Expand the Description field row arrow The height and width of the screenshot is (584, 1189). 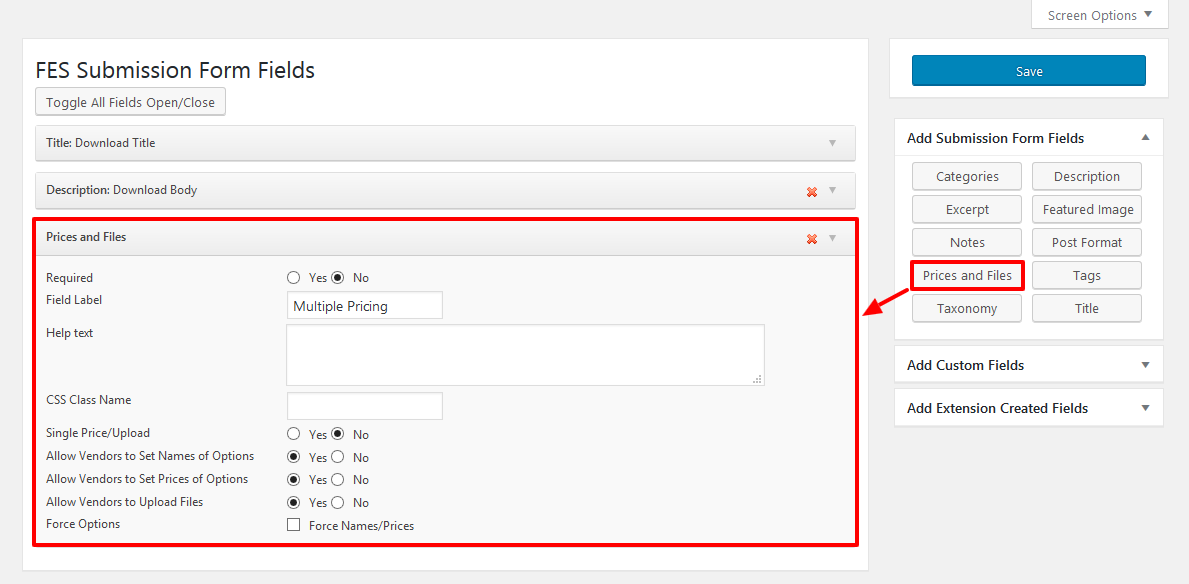(x=832, y=191)
